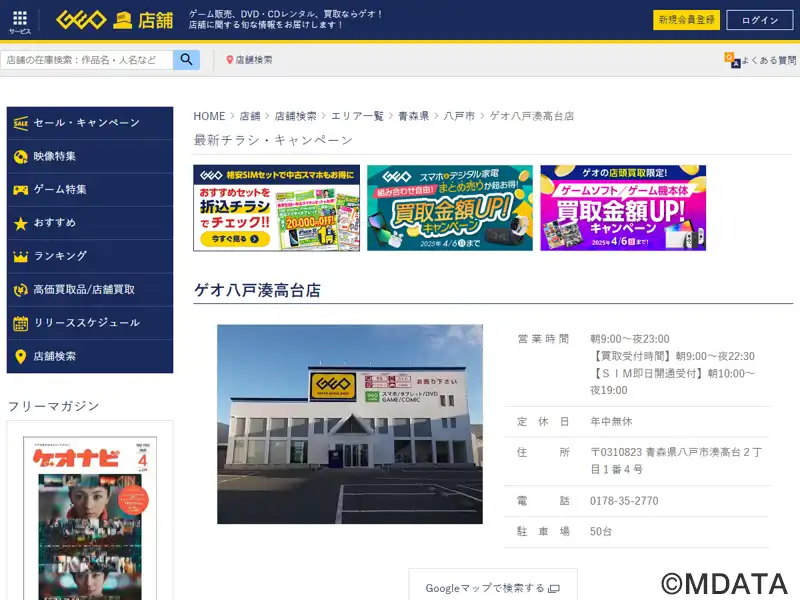
Task: Click the ランキング crown icon
Action: click(20, 256)
